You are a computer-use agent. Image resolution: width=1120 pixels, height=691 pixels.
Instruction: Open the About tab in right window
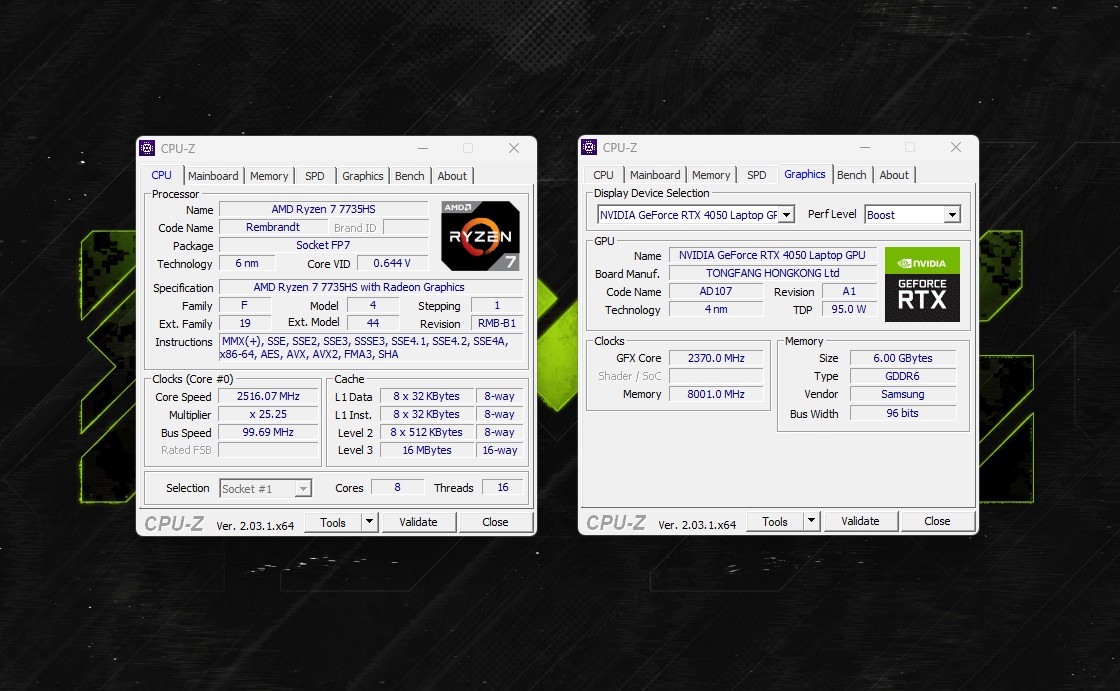894,175
